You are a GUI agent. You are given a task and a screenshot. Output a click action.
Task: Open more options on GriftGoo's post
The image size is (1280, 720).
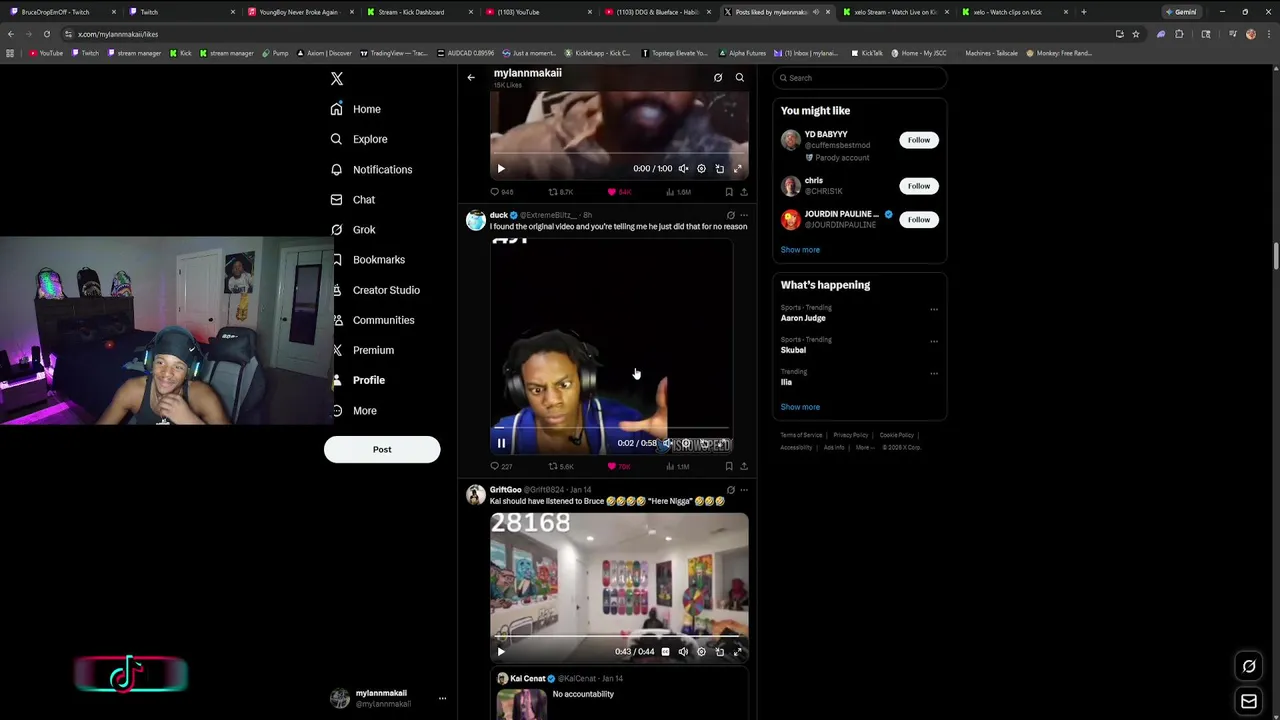(x=743, y=490)
